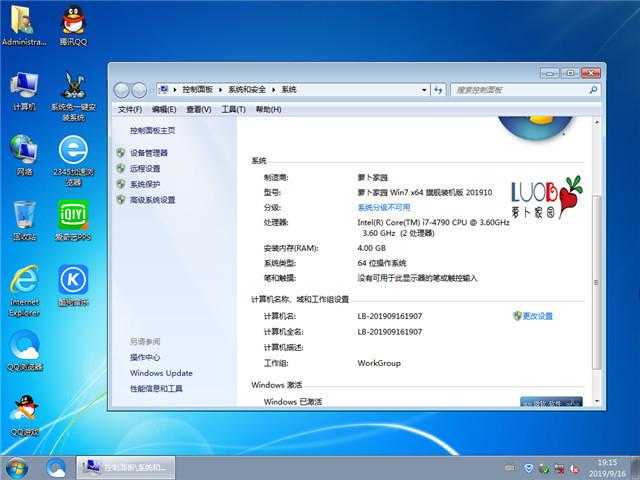Open the 网络 desktop icon
The width and height of the screenshot is (640, 480).
(x=24, y=155)
